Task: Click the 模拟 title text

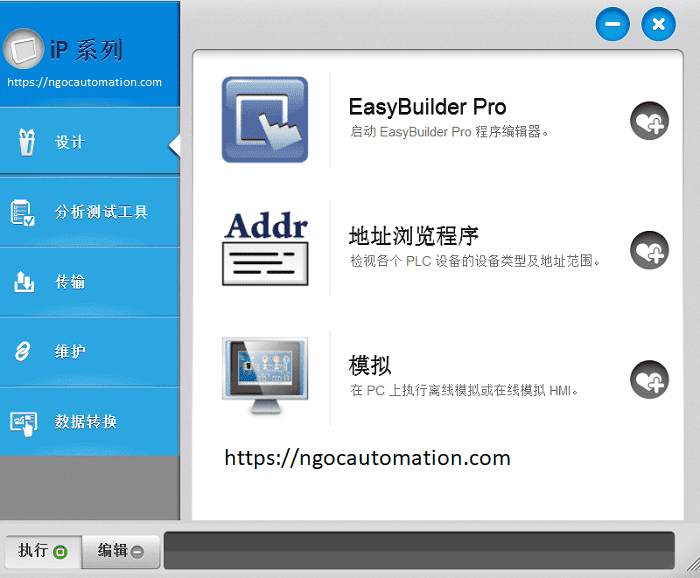Action: click(370, 366)
